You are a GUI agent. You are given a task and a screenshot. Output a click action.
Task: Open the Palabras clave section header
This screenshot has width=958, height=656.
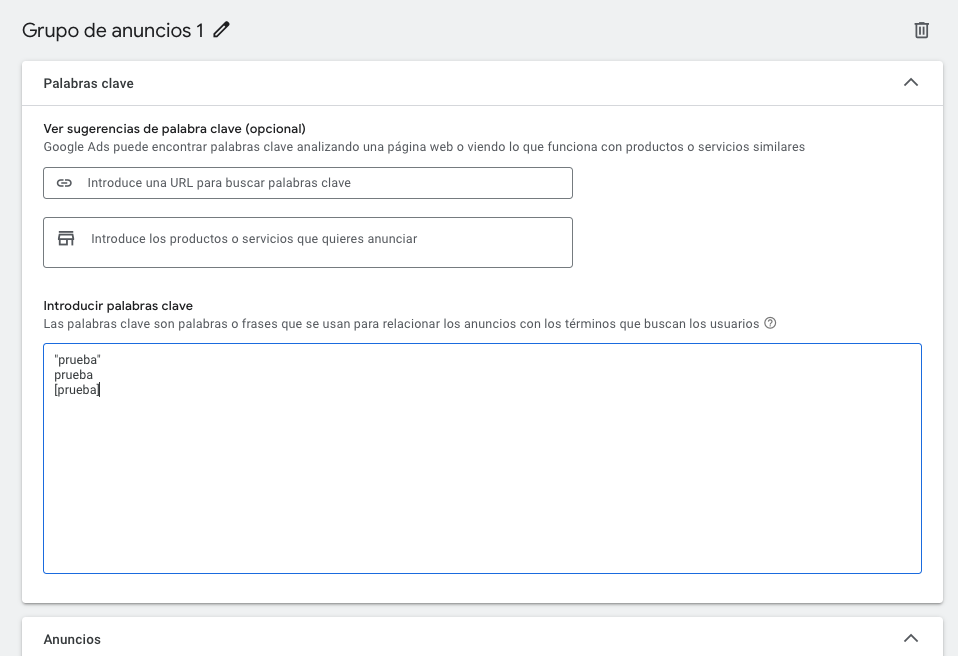pyautogui.click(x=88, y=83)
